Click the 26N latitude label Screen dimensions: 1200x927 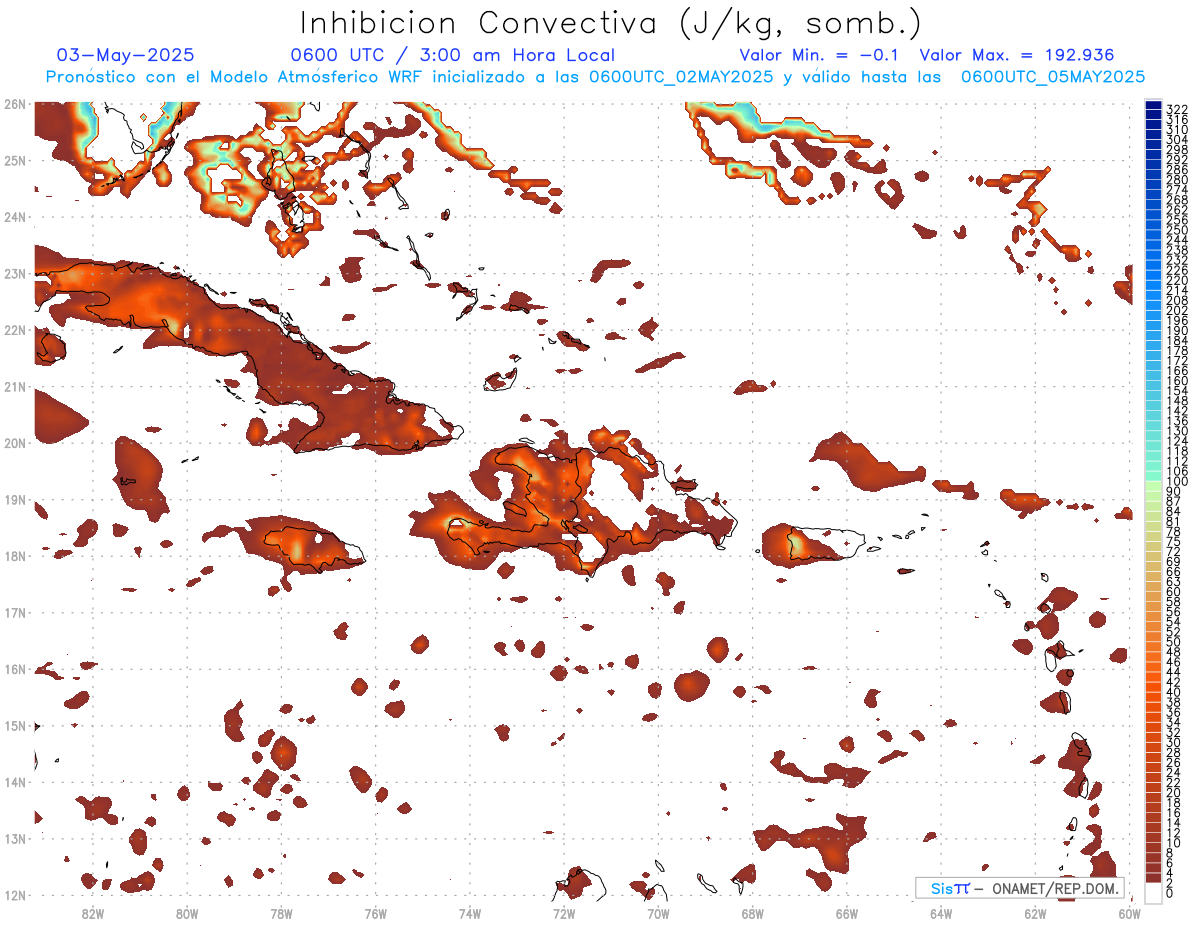tap(14, 104)
